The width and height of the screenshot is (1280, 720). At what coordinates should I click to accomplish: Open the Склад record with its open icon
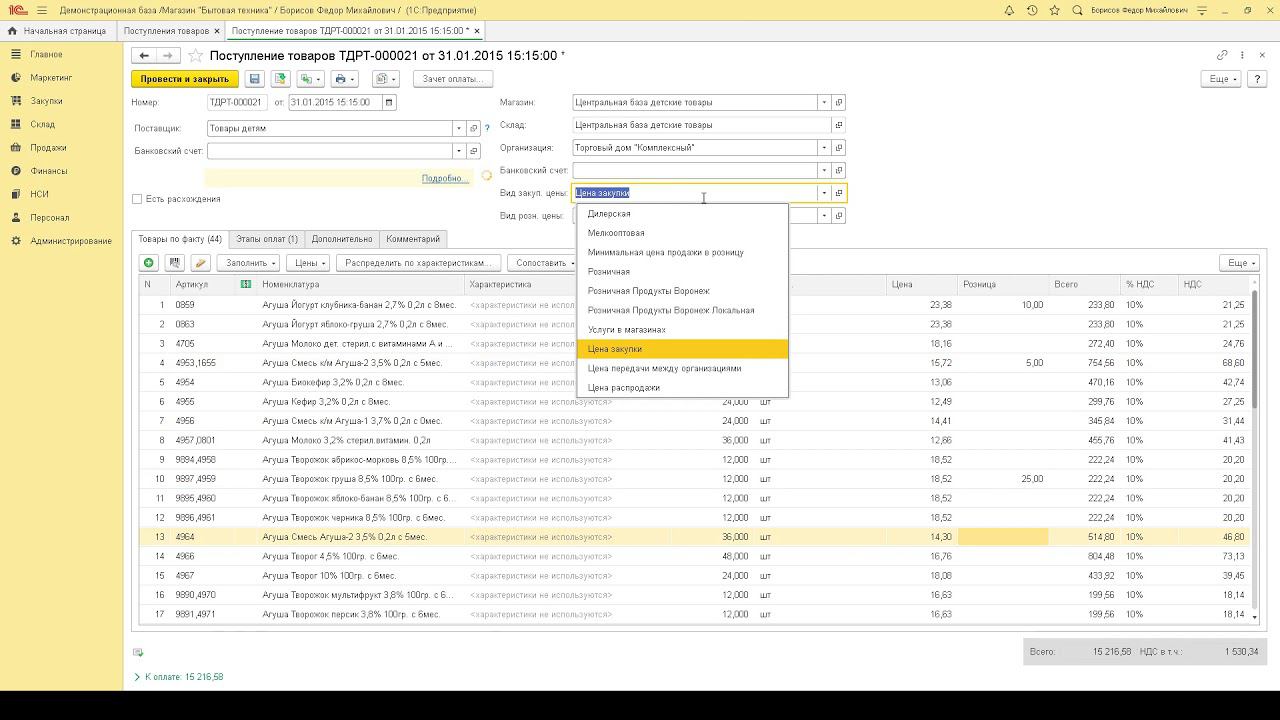839,125
